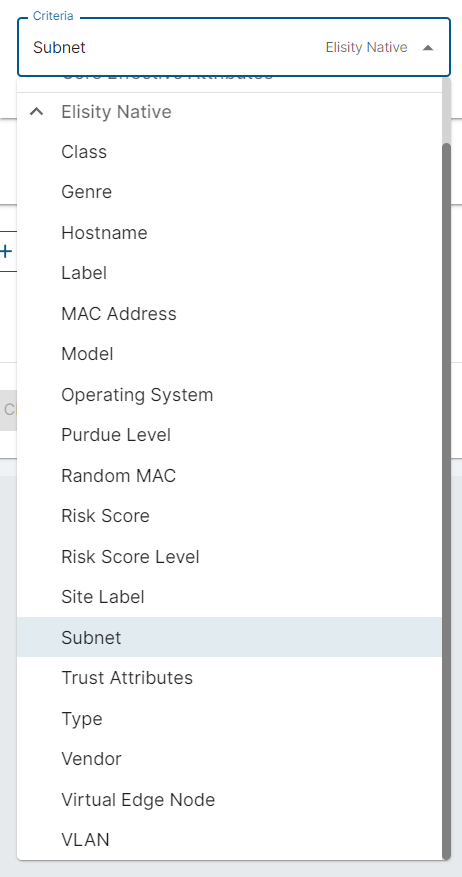This screenshot has height=877, width=462.
Task: Choose Vendor from the list
Action: (x=229, y=759)
